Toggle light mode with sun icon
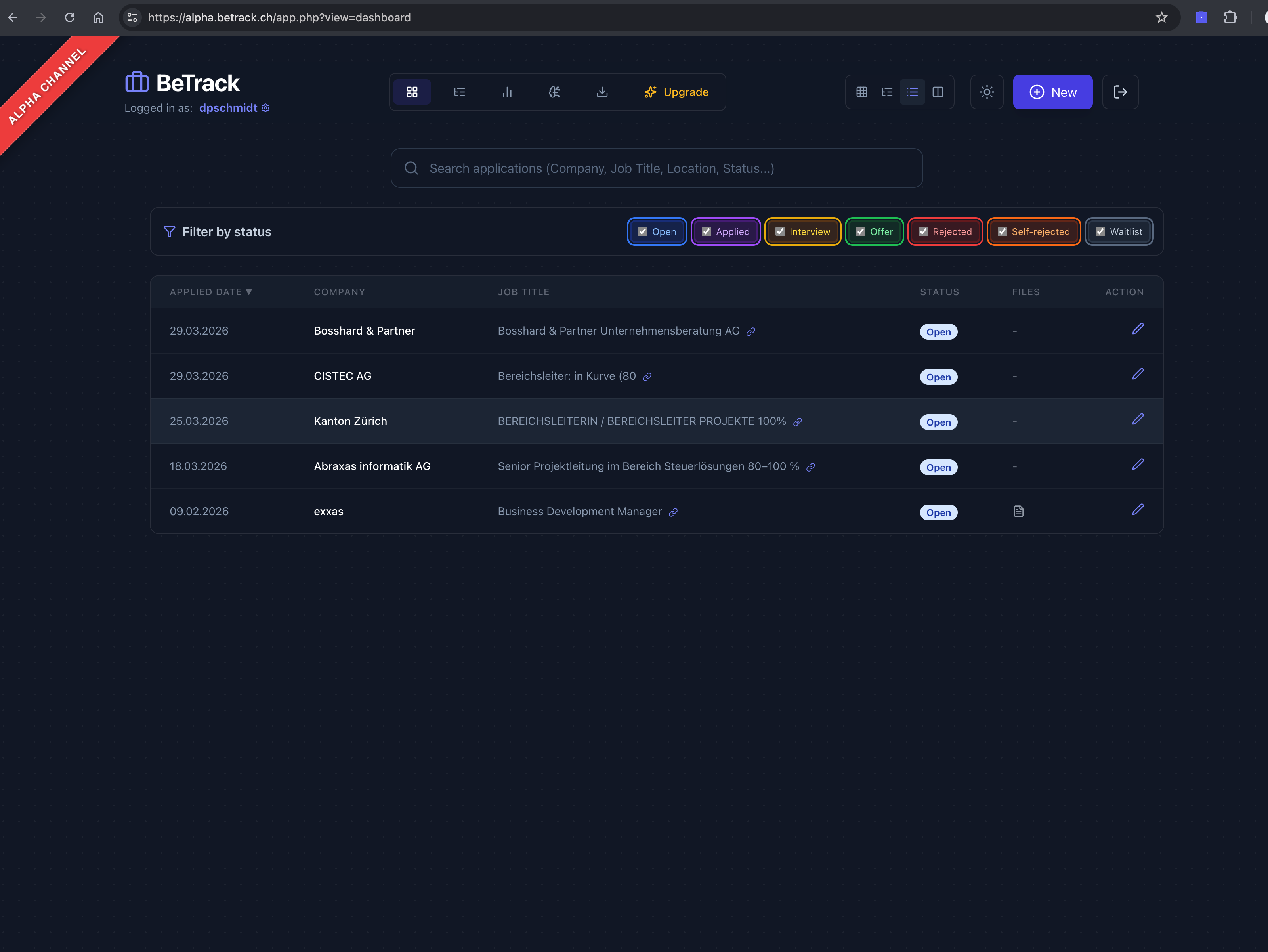This screenshot has height=952, width=1268. pos(987,92)
